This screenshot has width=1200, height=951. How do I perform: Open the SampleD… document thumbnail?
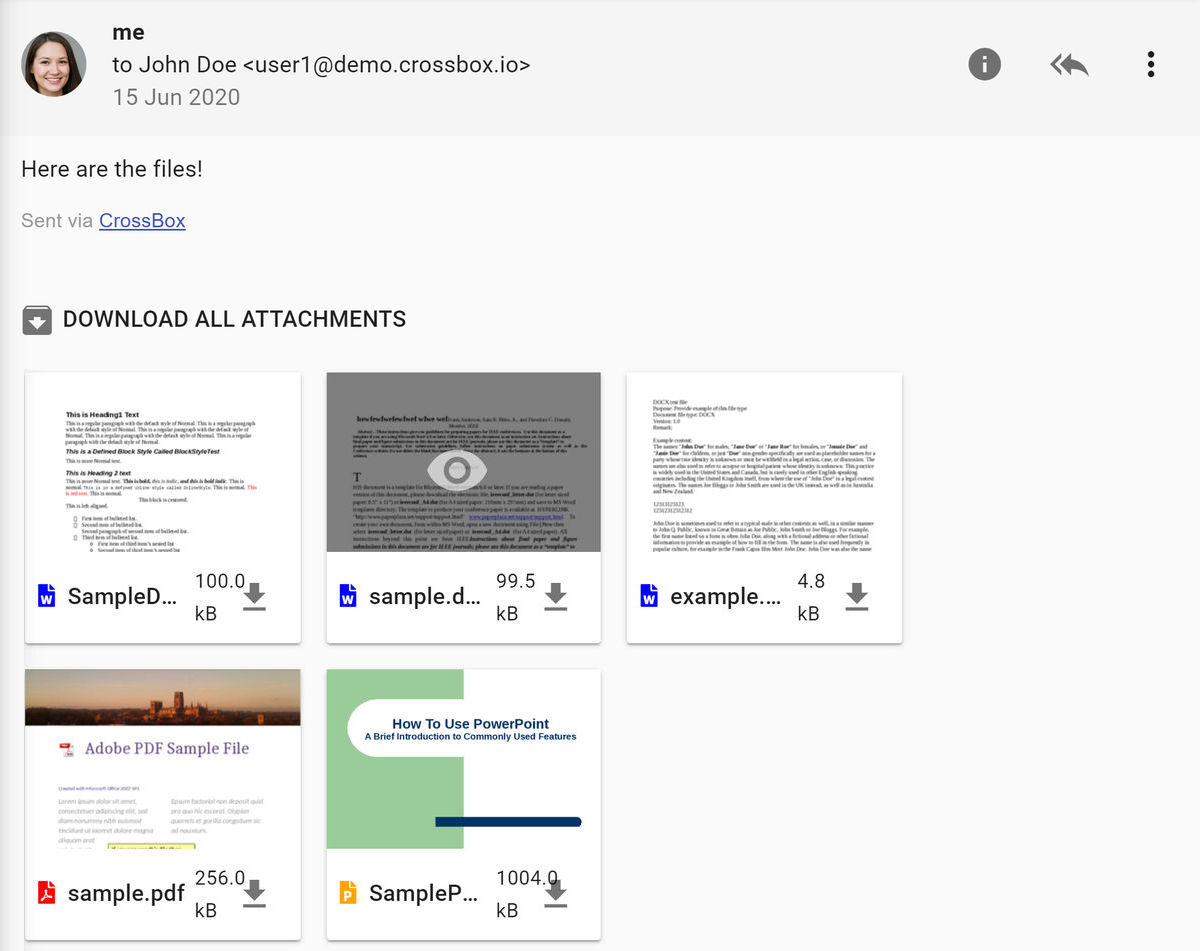click(x=162, y=461)
